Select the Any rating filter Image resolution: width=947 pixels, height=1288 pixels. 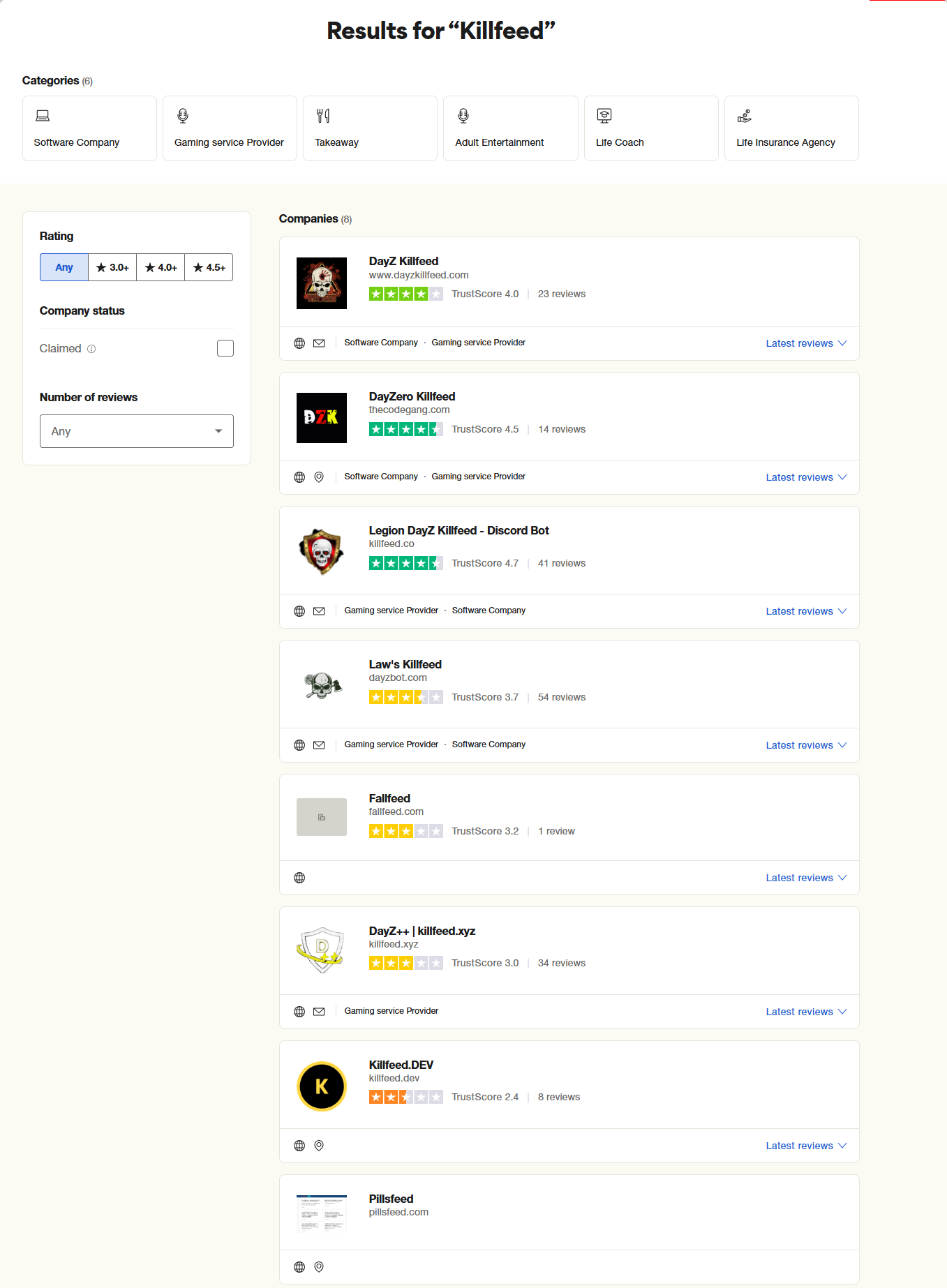pos(64,267)
